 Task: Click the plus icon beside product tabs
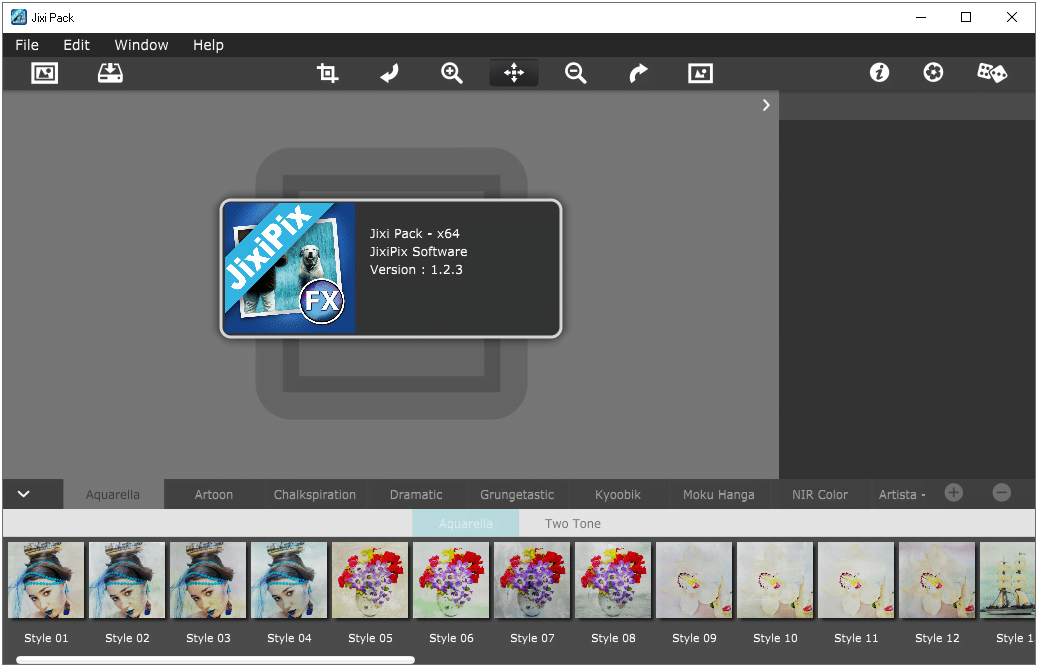coord(953,493)
